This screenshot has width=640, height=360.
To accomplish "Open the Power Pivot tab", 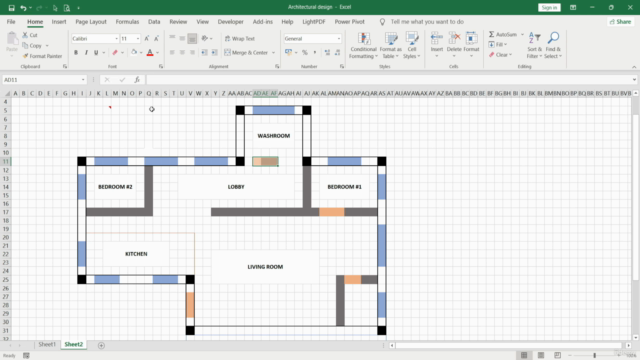I will (x=349, y=22).
